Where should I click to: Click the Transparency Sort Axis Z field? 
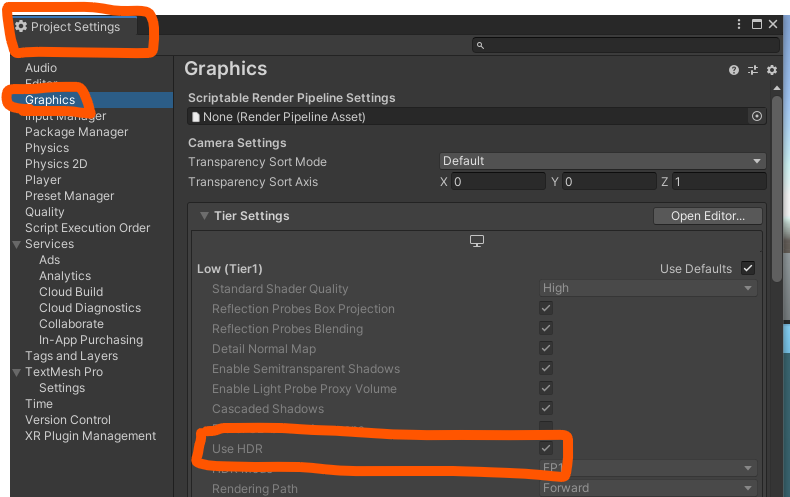tap(718, 182)
